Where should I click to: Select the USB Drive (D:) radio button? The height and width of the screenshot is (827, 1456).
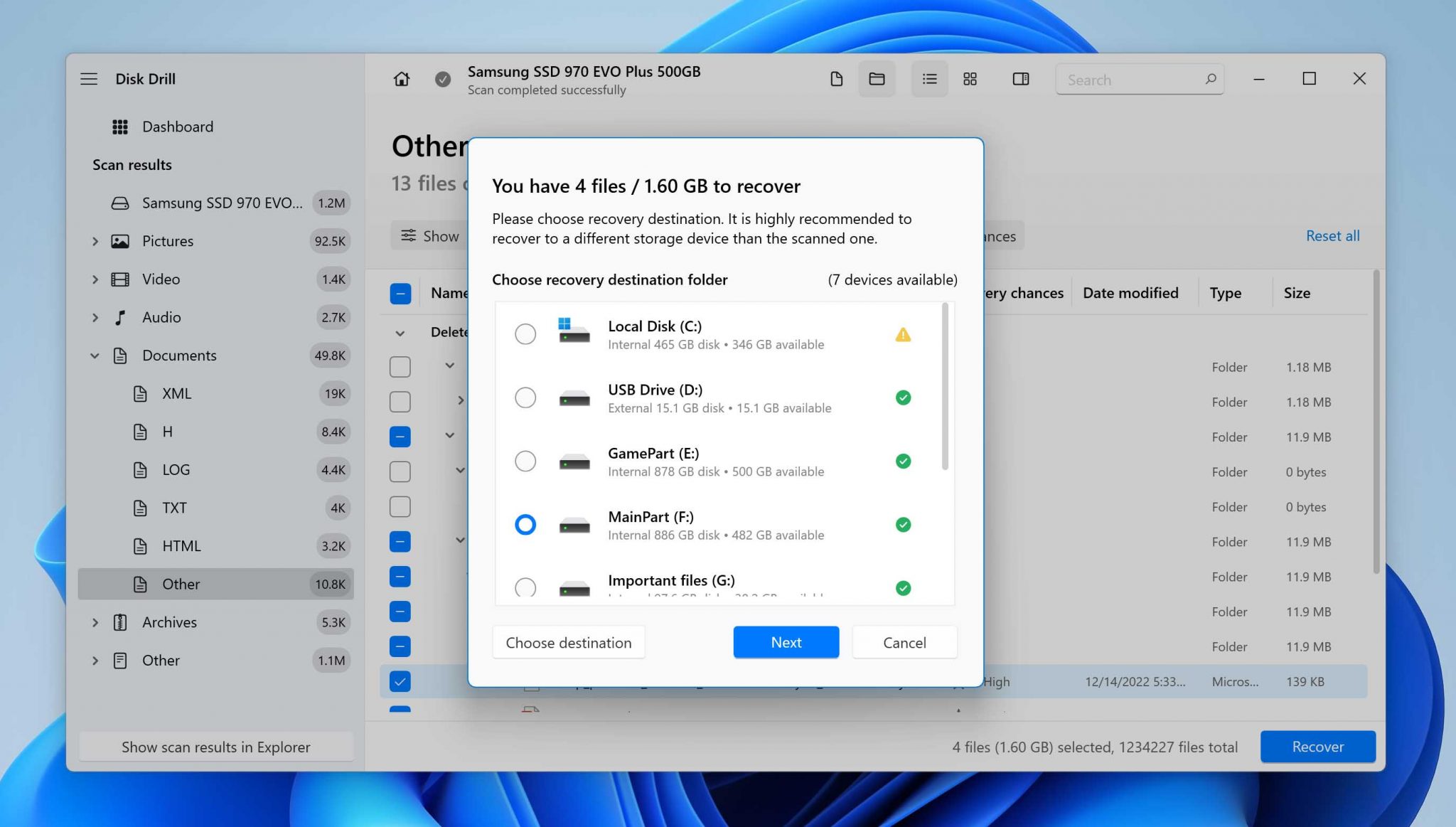pos(525,398)
